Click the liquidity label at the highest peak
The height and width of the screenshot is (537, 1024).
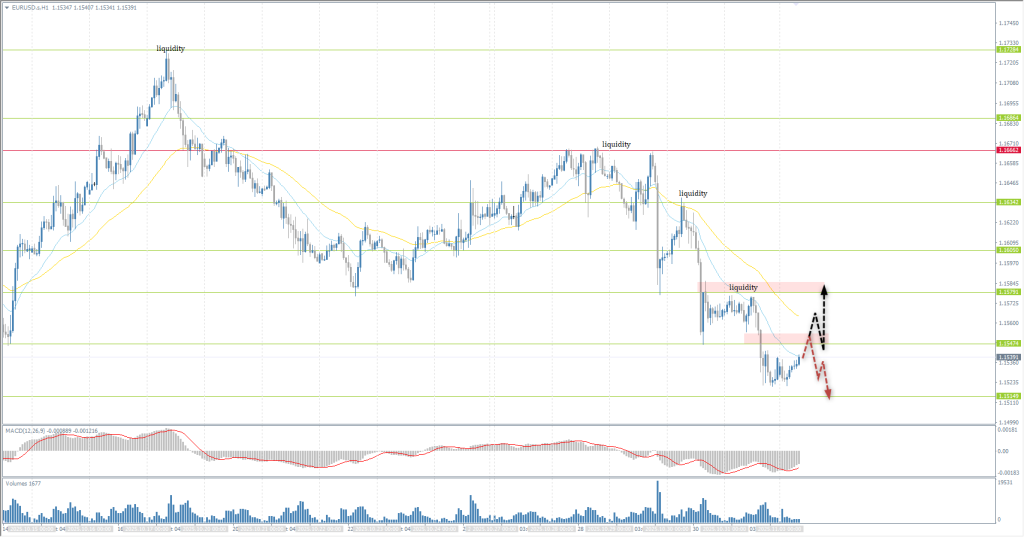(170, 48)
